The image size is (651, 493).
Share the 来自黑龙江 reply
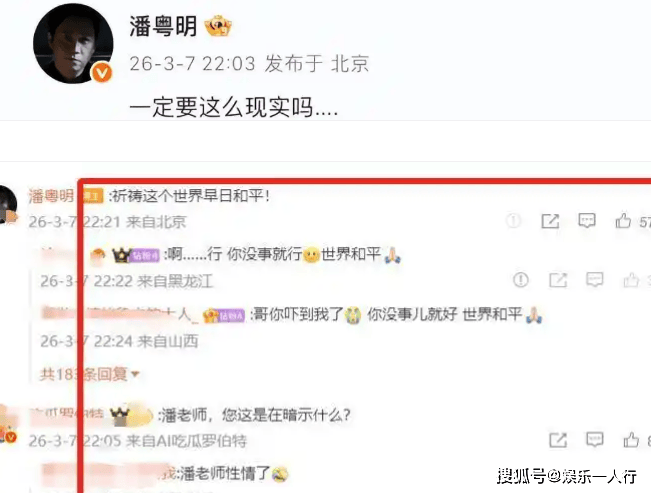point(558,280)
